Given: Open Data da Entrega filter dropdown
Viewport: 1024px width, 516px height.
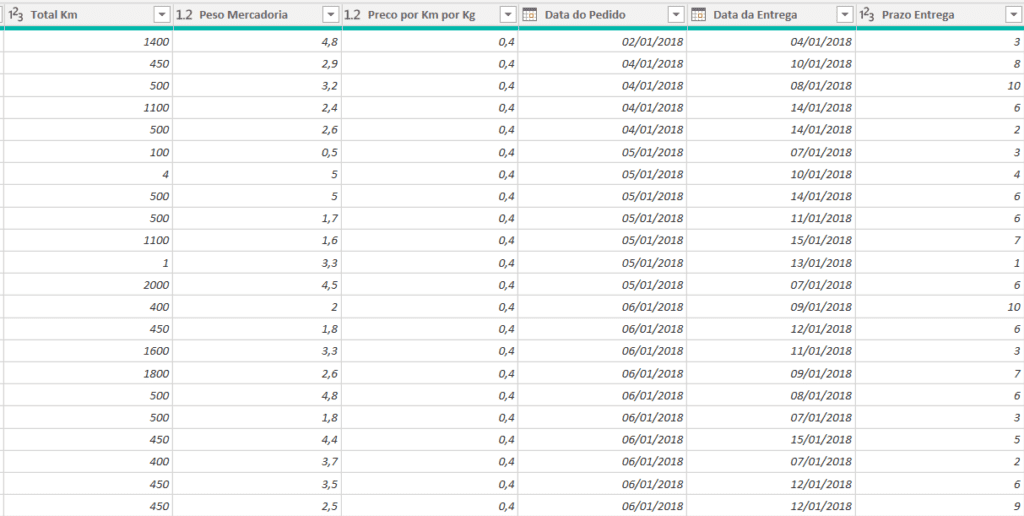Looking at the screenshot, I should [x=845, y=15].
